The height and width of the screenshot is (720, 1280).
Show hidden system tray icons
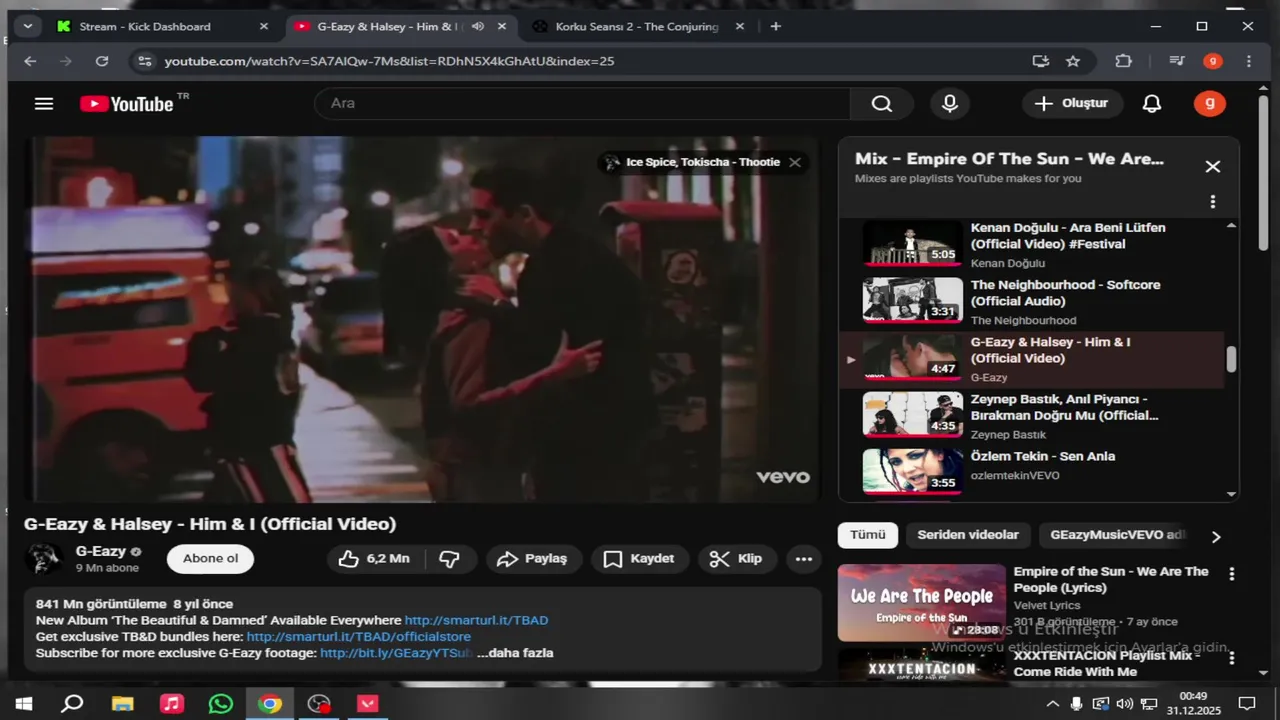pos(1052,703)
